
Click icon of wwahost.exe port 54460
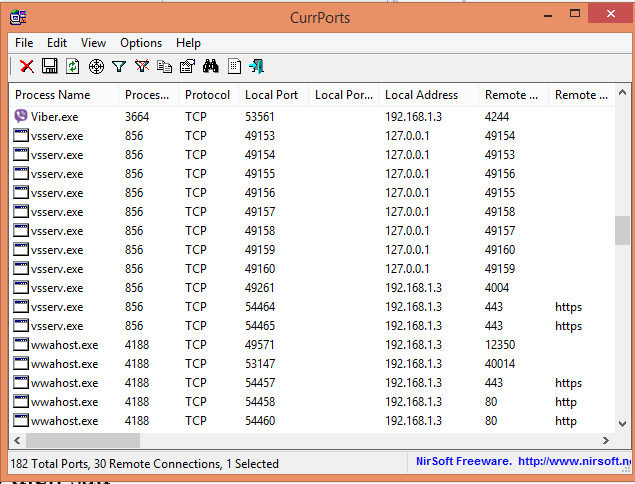click(x=21, y=420)
